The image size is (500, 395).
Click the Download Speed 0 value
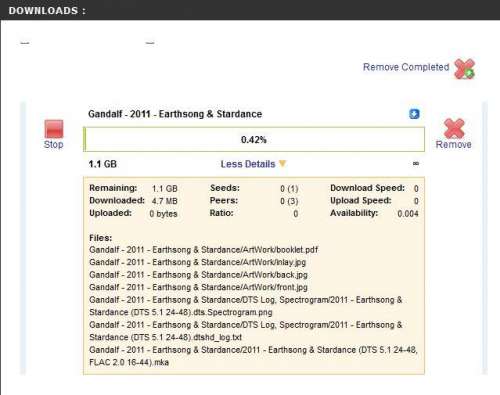(x=416, y=189)
